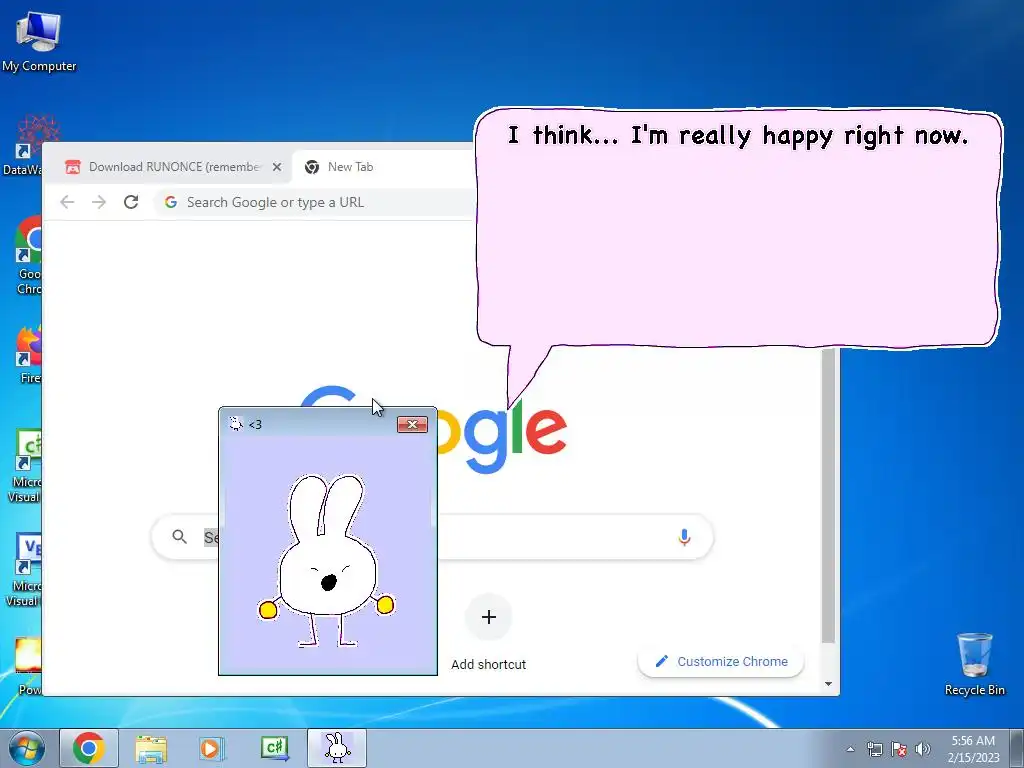The height and width of the screenshot is (768, 1024).
Task: Open Action Center flag icon
Action: click(x=899, y=749)
